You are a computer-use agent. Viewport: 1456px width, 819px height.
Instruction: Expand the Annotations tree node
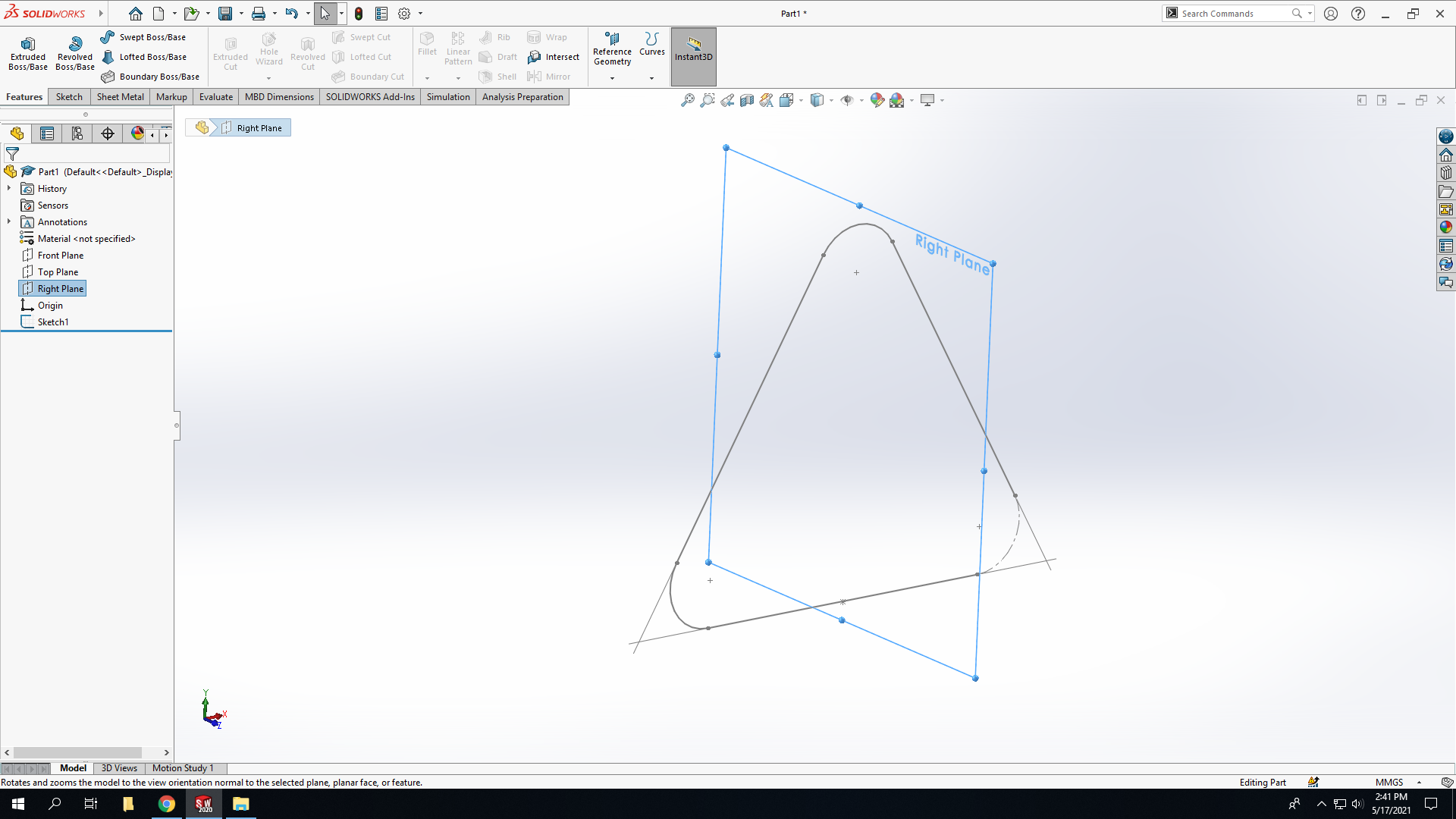[x=9, y=221]
